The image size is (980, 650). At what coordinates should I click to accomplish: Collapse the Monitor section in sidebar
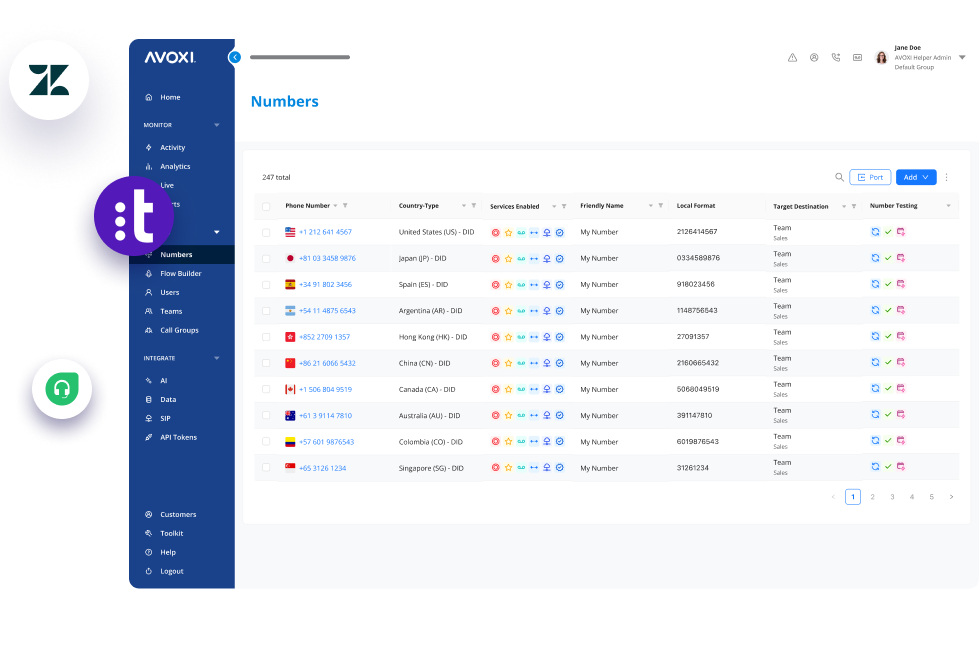pyautogui.click(x=217, y=125)
